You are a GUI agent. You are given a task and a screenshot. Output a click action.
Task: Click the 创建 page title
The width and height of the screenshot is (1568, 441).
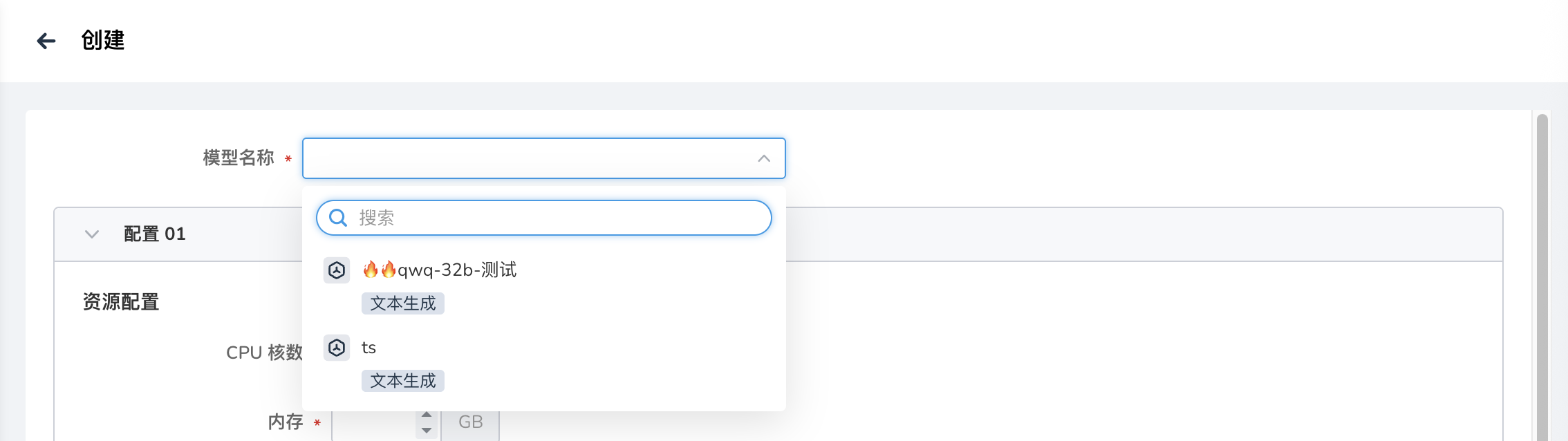pos(103,41)
